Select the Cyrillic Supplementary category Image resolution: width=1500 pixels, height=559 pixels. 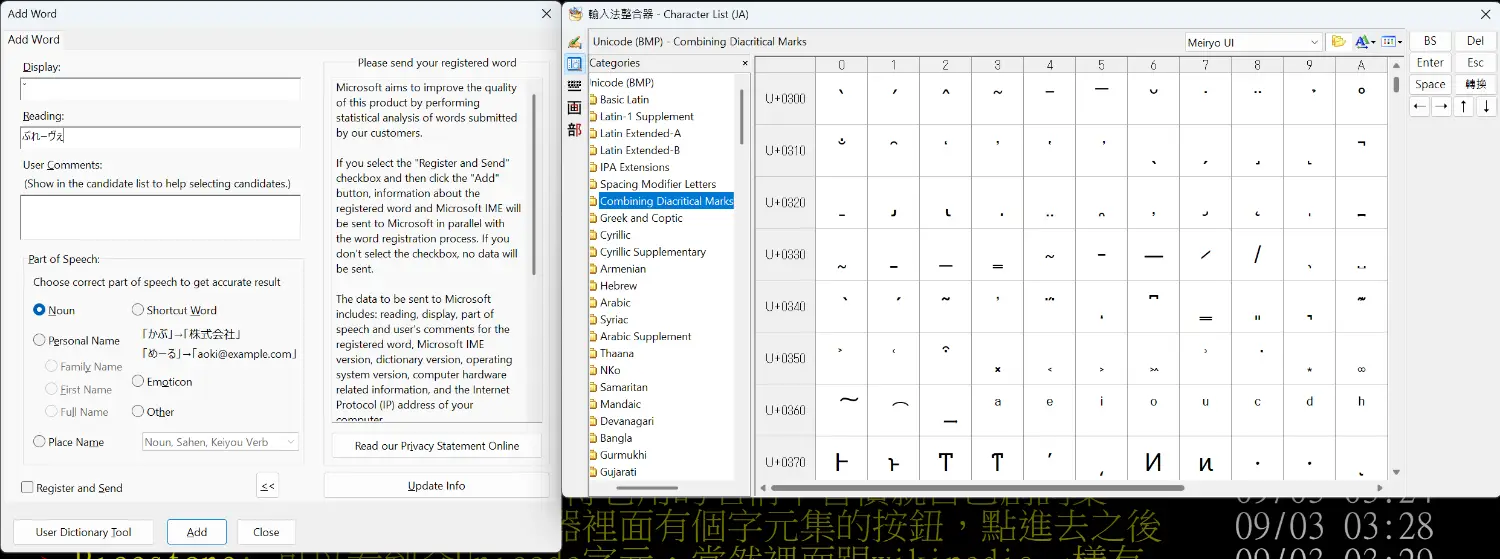coord(653,252)
